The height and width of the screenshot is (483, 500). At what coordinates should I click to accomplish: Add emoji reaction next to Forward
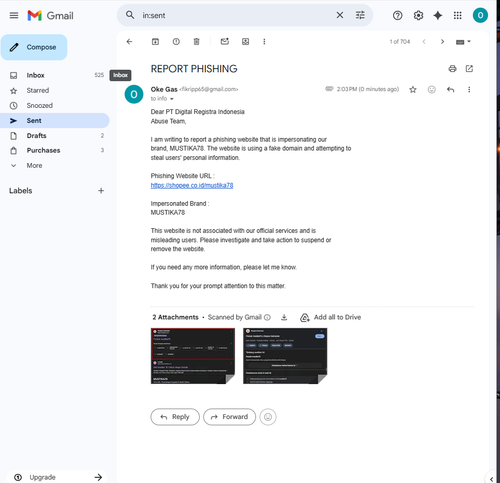tap(268, 417)
